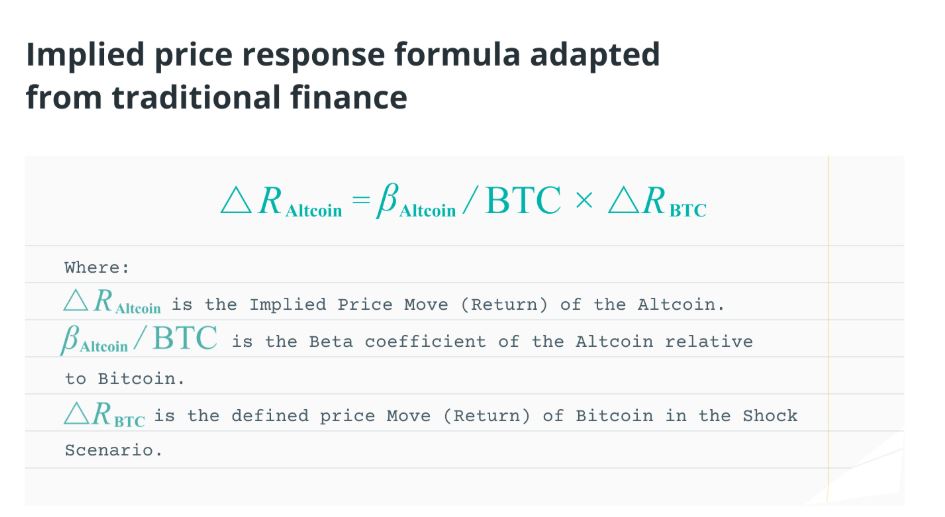Screen dimensions: 945x517
Task: Click the large "BTC" in the main formula
Action: [x=523, y=201]
